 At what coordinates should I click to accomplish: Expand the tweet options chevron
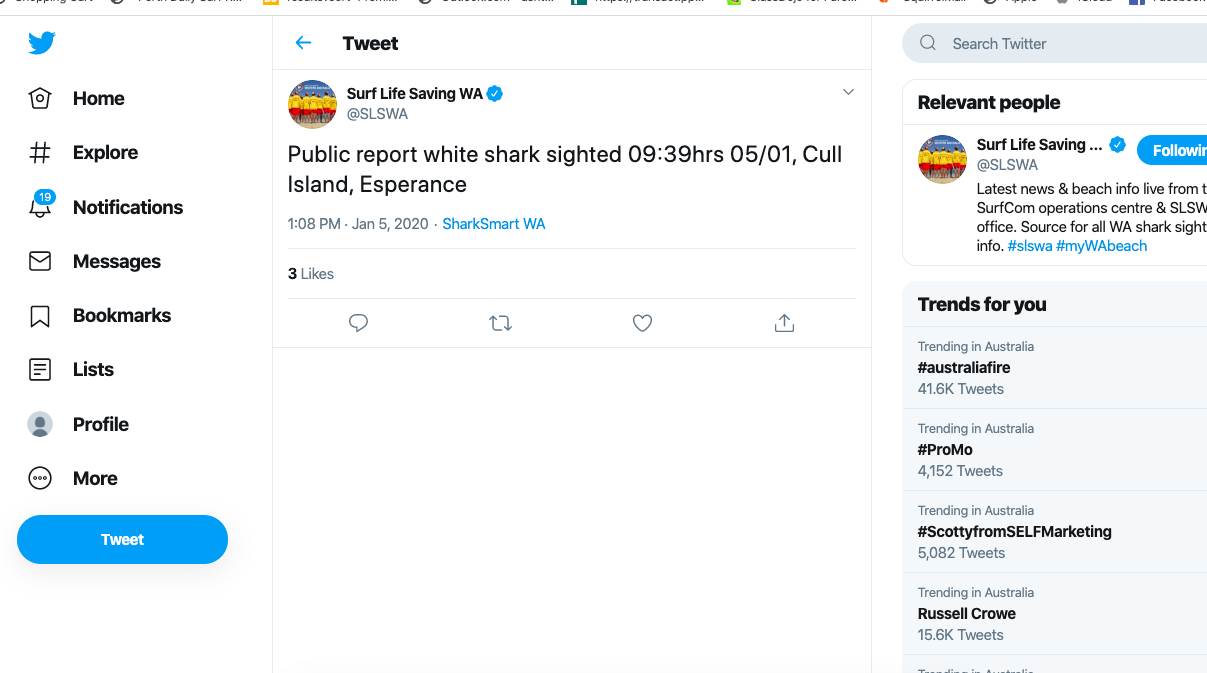coord(848,92)
